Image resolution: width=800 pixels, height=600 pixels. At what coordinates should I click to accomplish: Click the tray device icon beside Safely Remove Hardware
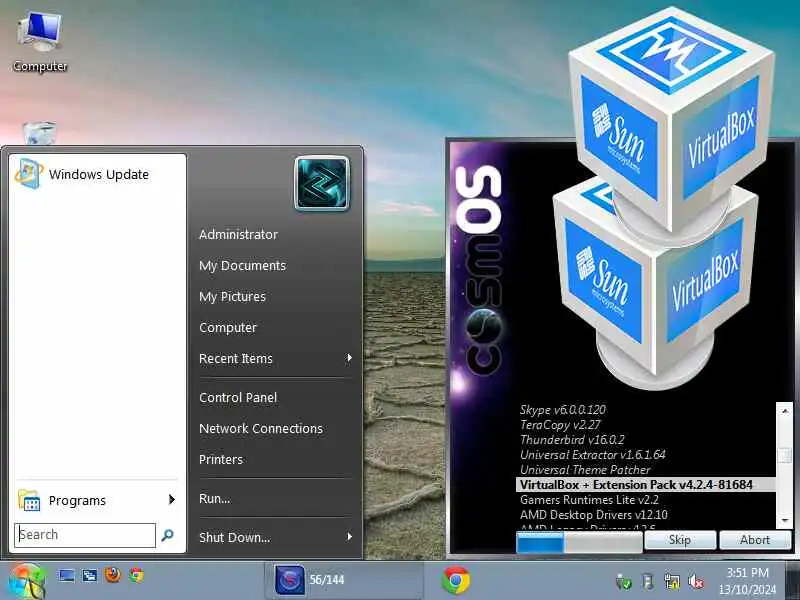[647, 582]
